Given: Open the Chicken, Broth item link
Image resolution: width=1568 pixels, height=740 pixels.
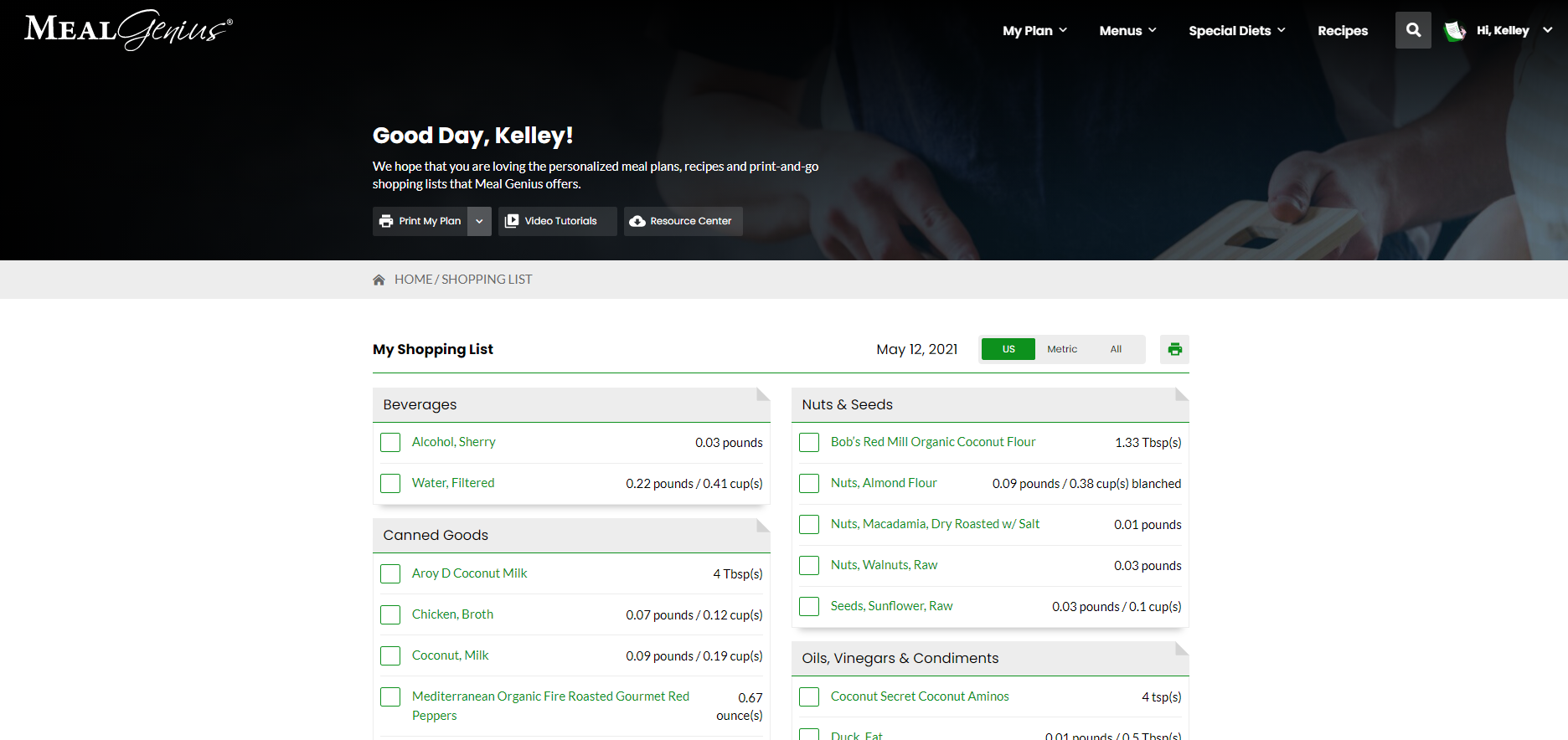Looking at the screenshot, I should point(452,614).
